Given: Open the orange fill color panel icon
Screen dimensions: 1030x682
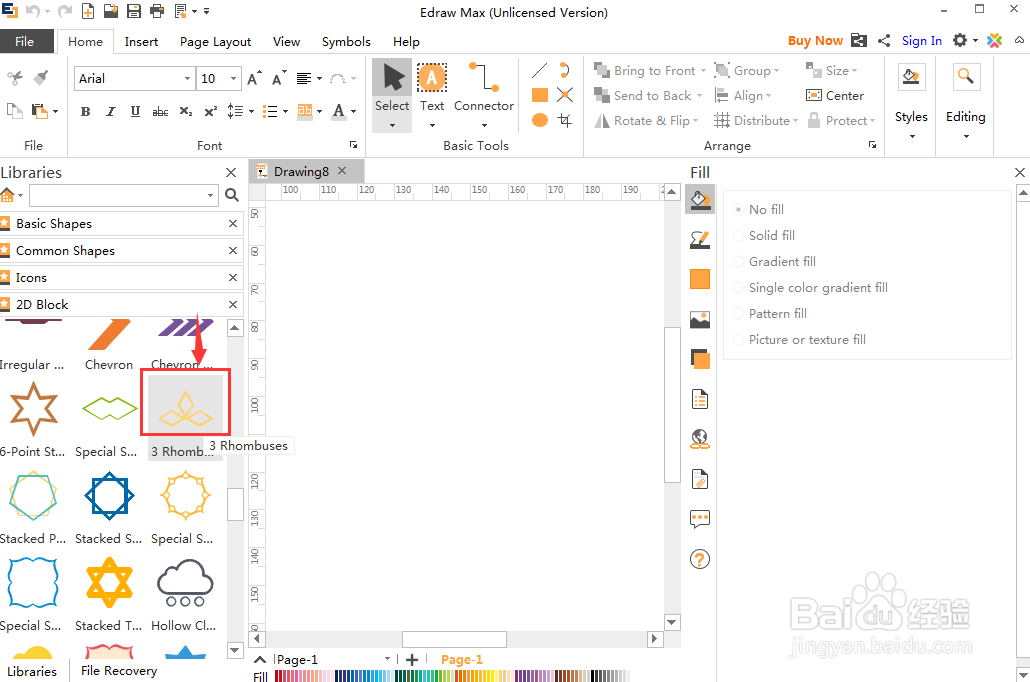Looking at the screenshot, I should point(700,279).
